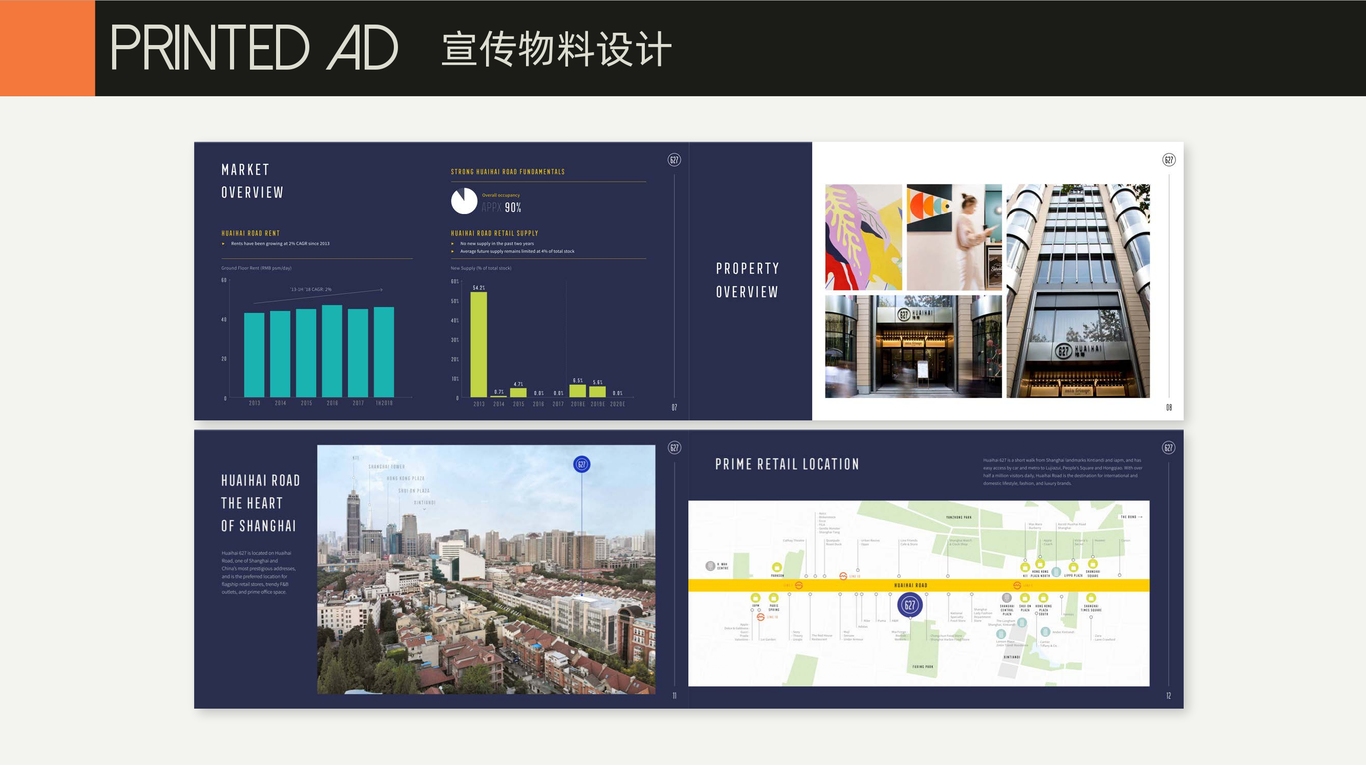Click the Shui On Plaza mall icon
Image resolution: width=1366 pixels, height=766 pixels.
coord(1025,598)
